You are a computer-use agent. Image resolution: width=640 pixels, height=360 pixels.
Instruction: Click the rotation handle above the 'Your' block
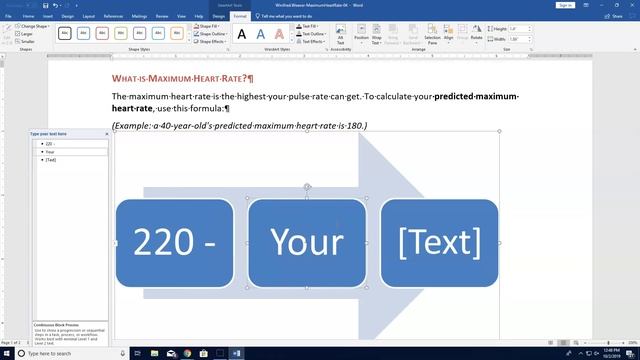click(307, 187)
